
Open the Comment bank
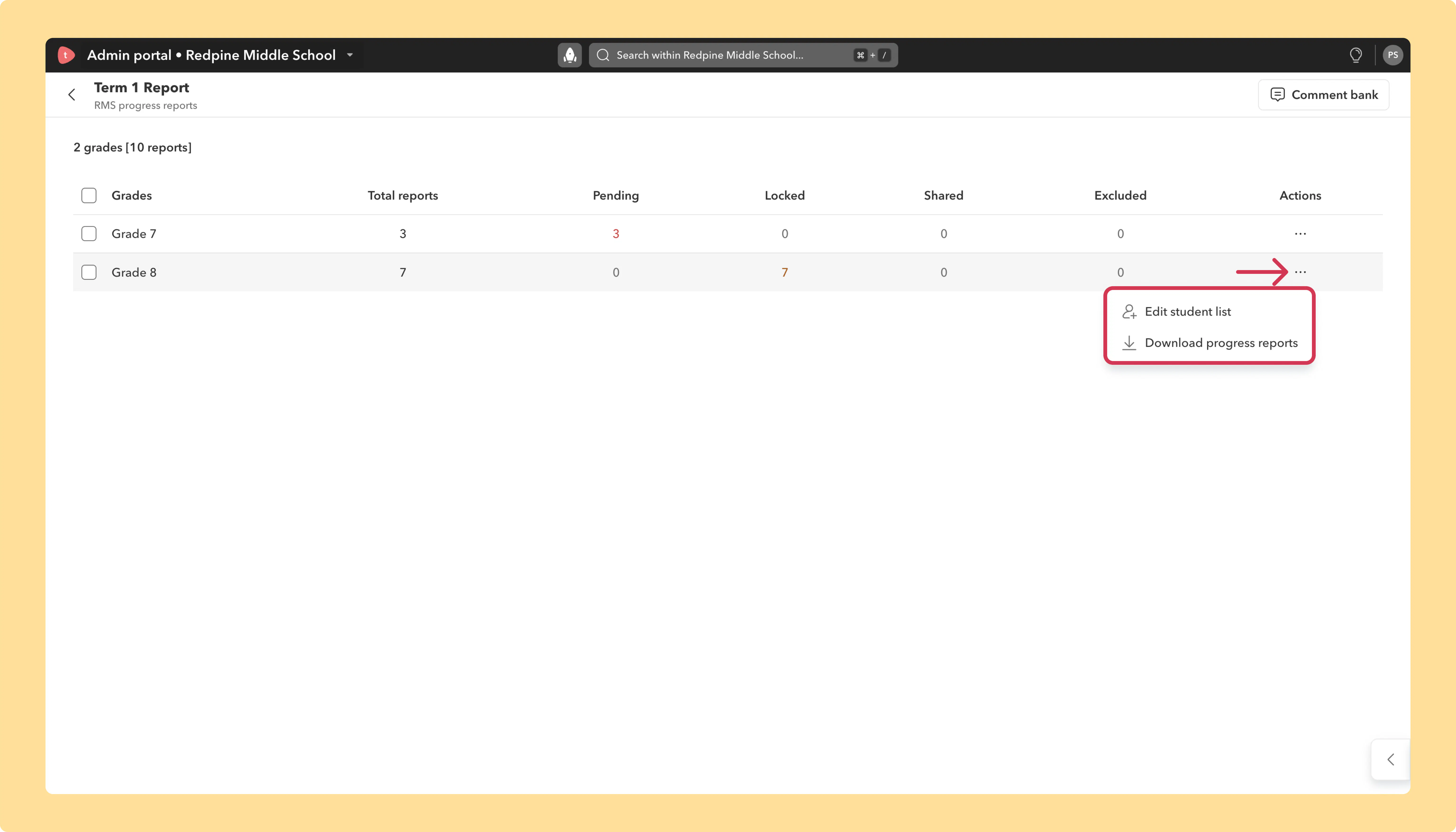pyautogui.click(x=1324, y=95)
